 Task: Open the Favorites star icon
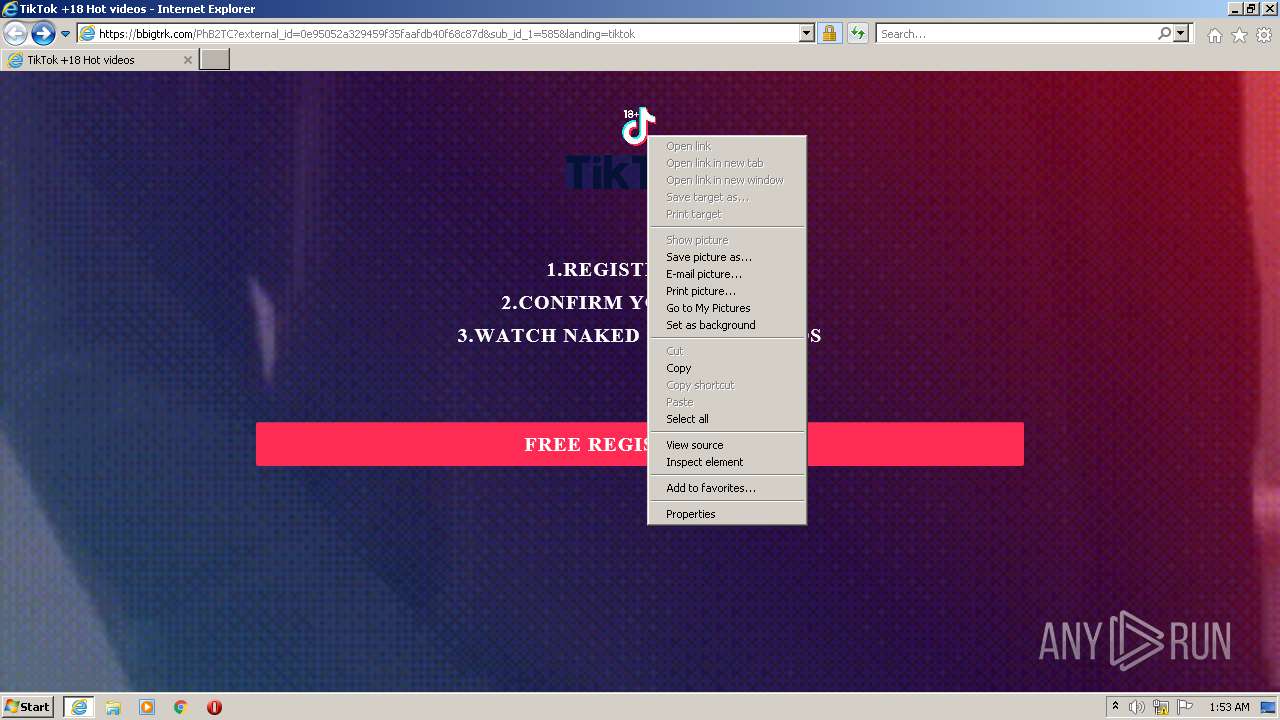point(1239,35)
